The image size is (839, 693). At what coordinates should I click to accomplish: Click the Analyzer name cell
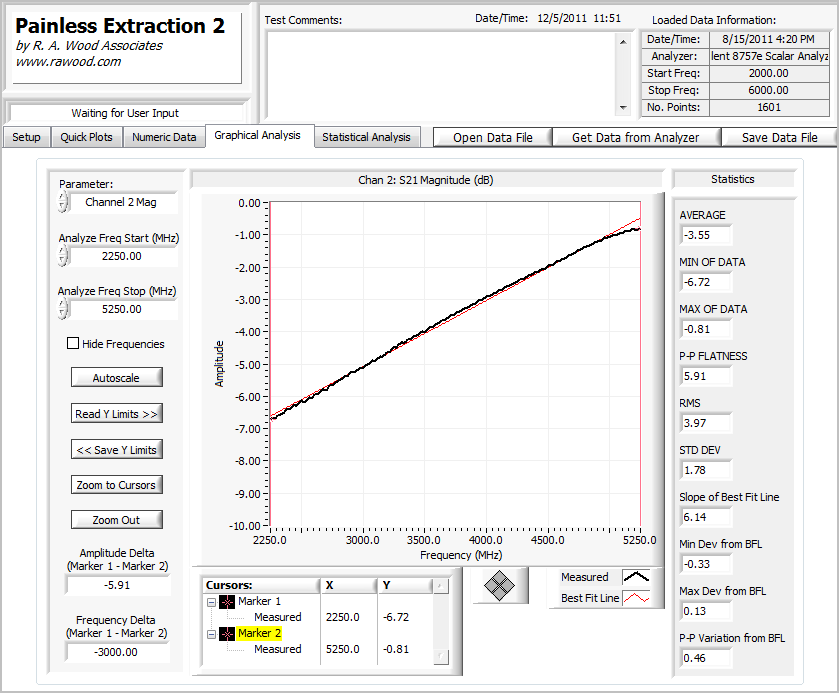point(769,56)
